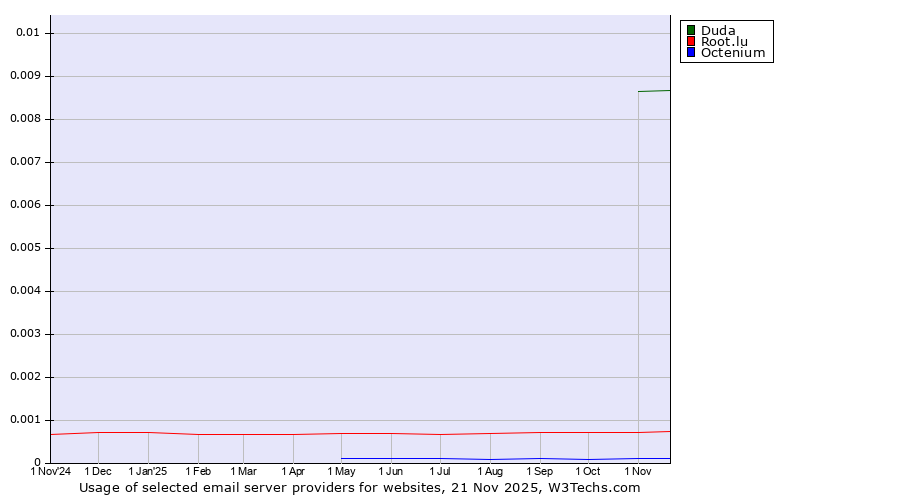The width and height of the screenshot is (900, 500).
Task: Click the red Root.lu data line
Action: pos(360,433)
